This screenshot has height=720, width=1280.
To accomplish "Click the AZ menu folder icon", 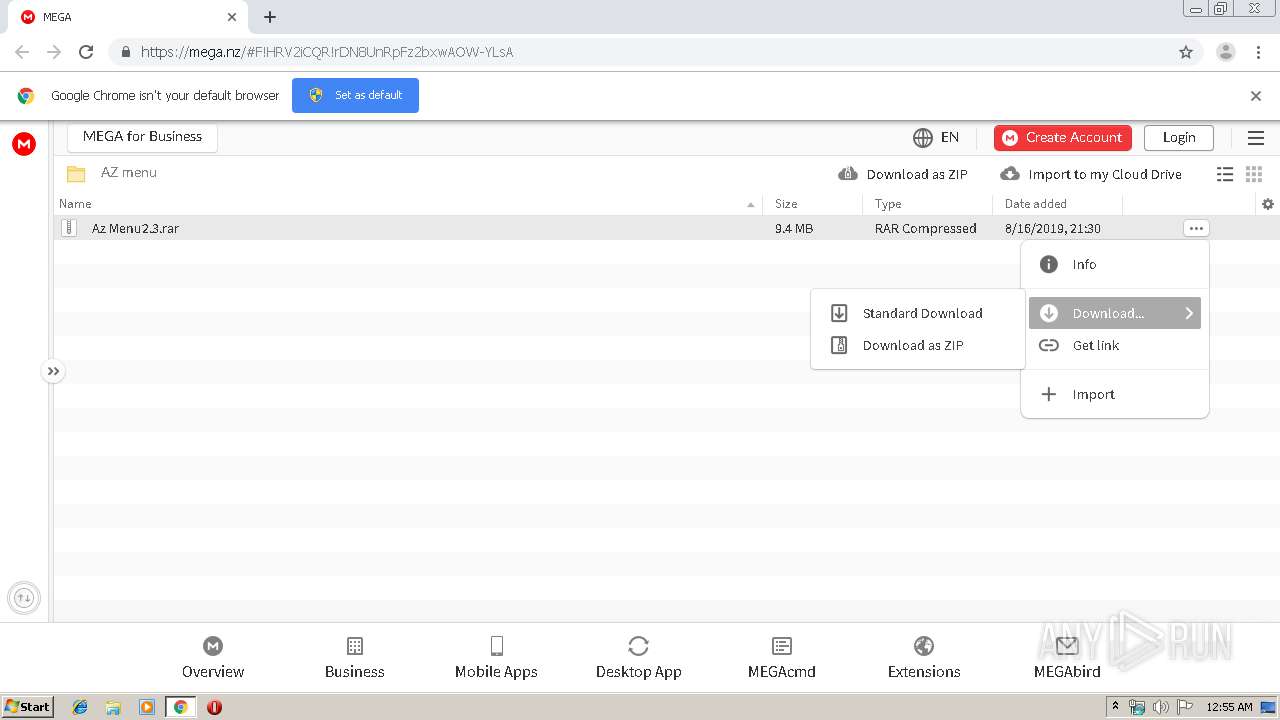I will [76, 173].
